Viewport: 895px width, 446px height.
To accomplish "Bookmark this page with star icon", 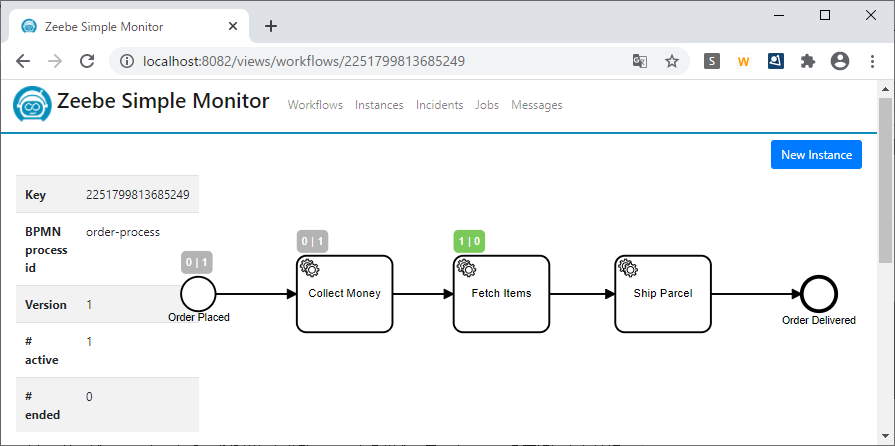I will point(672,61).
